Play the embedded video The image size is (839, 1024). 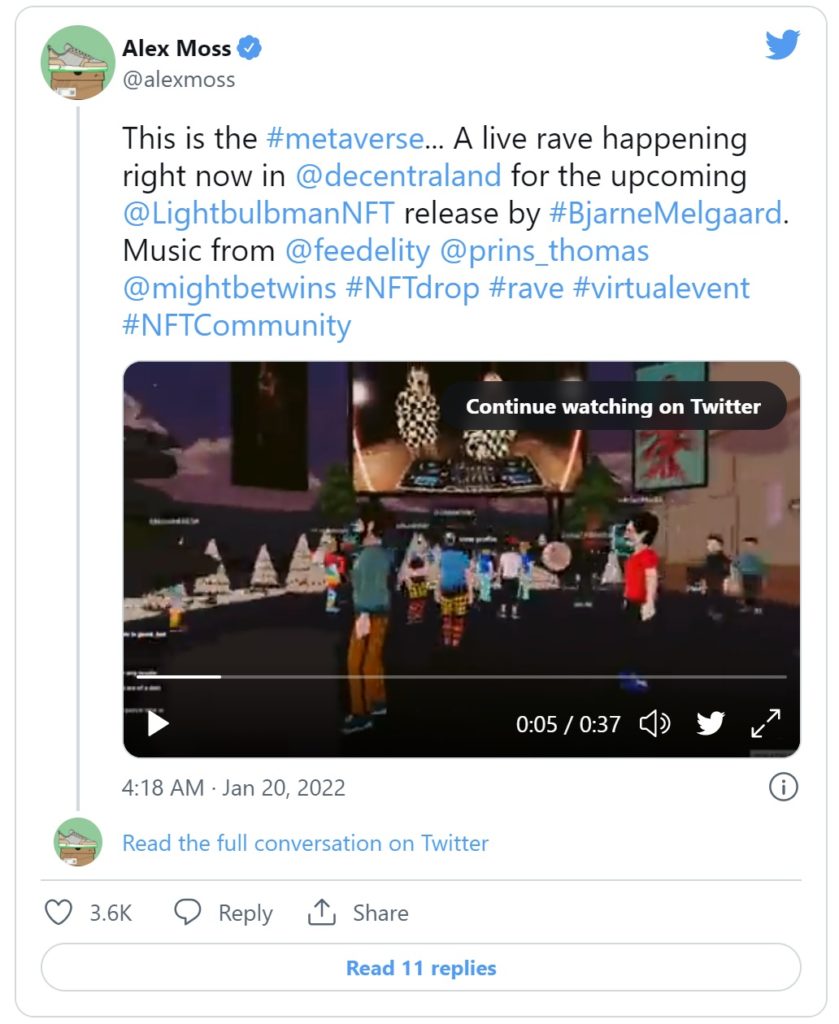click(x=158, y=723)
